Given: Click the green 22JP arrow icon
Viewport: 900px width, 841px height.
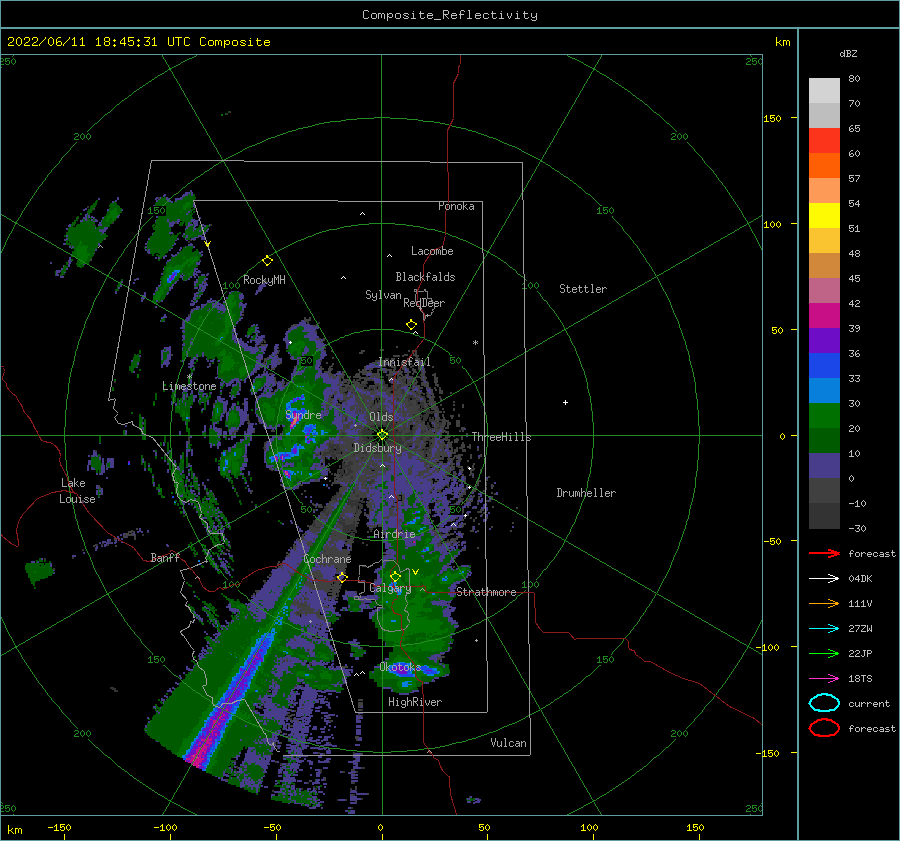Looking at the screenshot, I should pyautogui.click(x=824, y=653).
